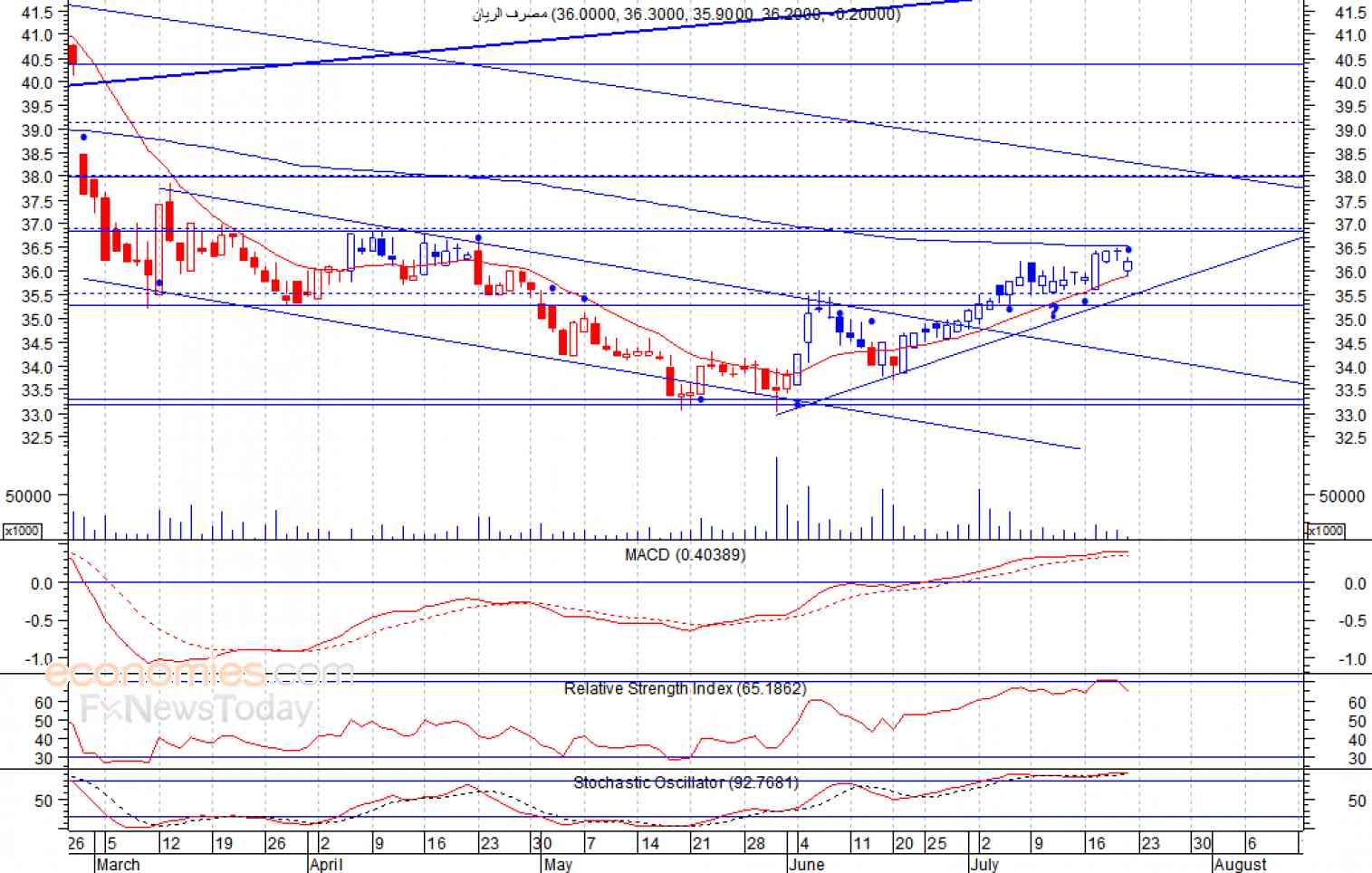1372x873 pixels.
Task: Click 32.5 on the left price axis
Action: point(37,437)
